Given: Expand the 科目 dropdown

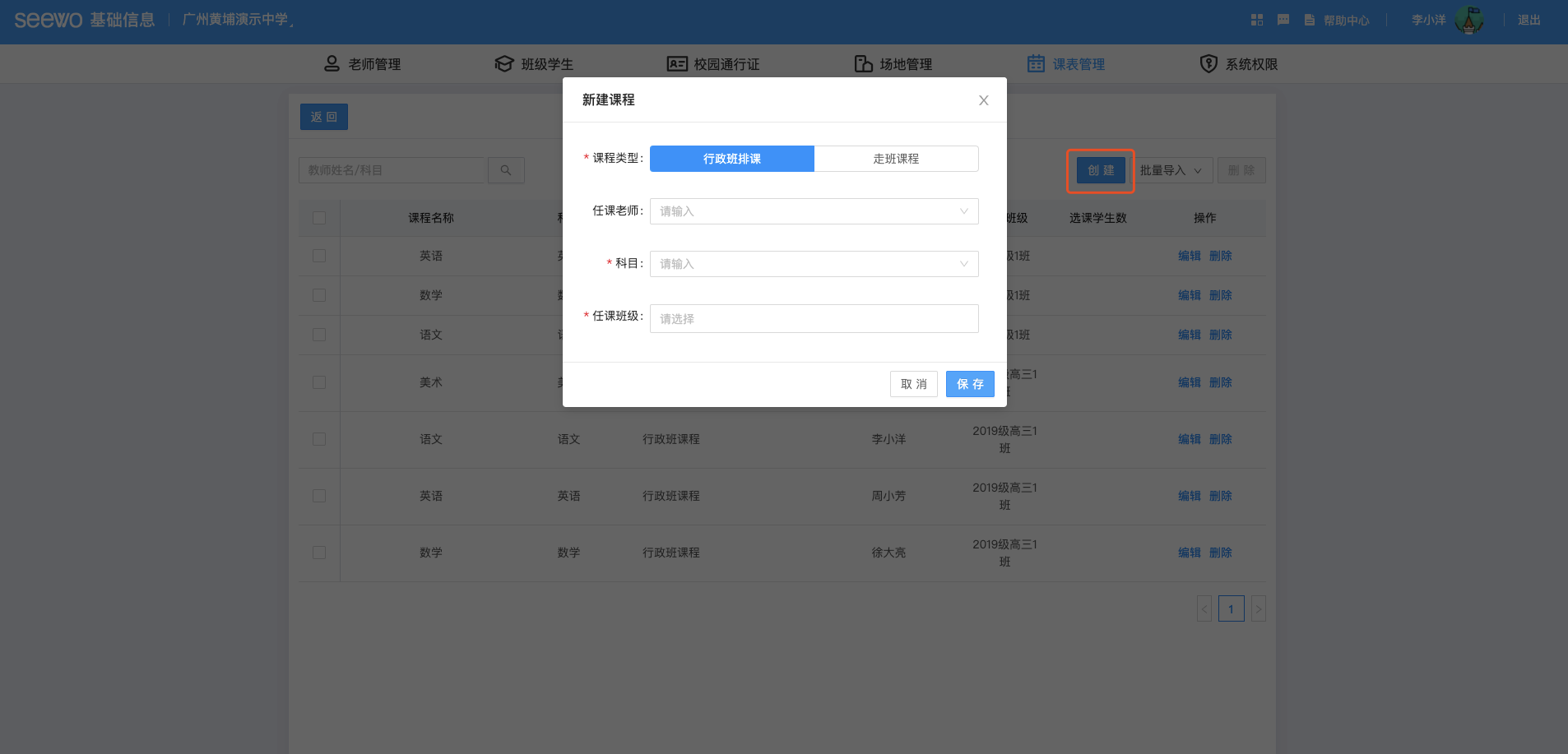Looking at the screenshot, I should pyautogui.click(x=814, y=264).
